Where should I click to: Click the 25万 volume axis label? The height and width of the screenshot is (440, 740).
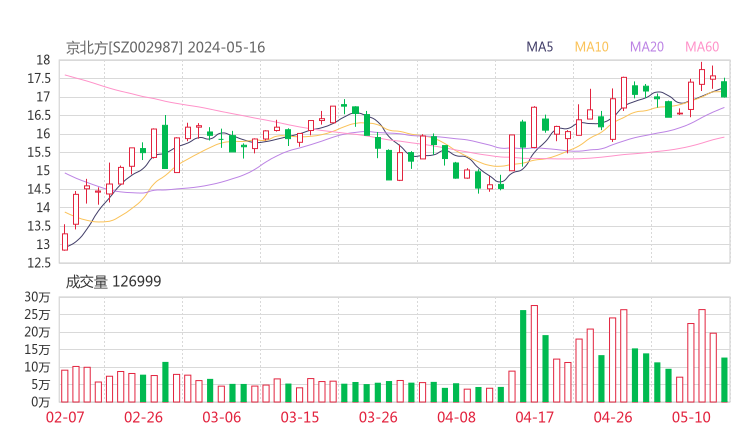click(37, 314)
